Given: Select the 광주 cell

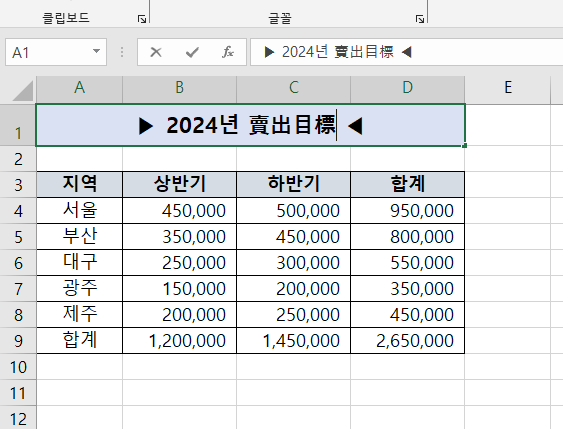Looking at the screenshot, I should (x=79, y=289).
